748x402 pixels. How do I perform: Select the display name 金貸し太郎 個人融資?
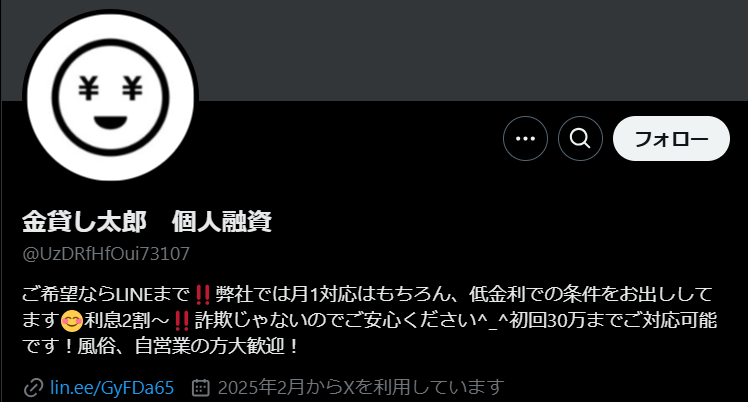coord(147,221)
